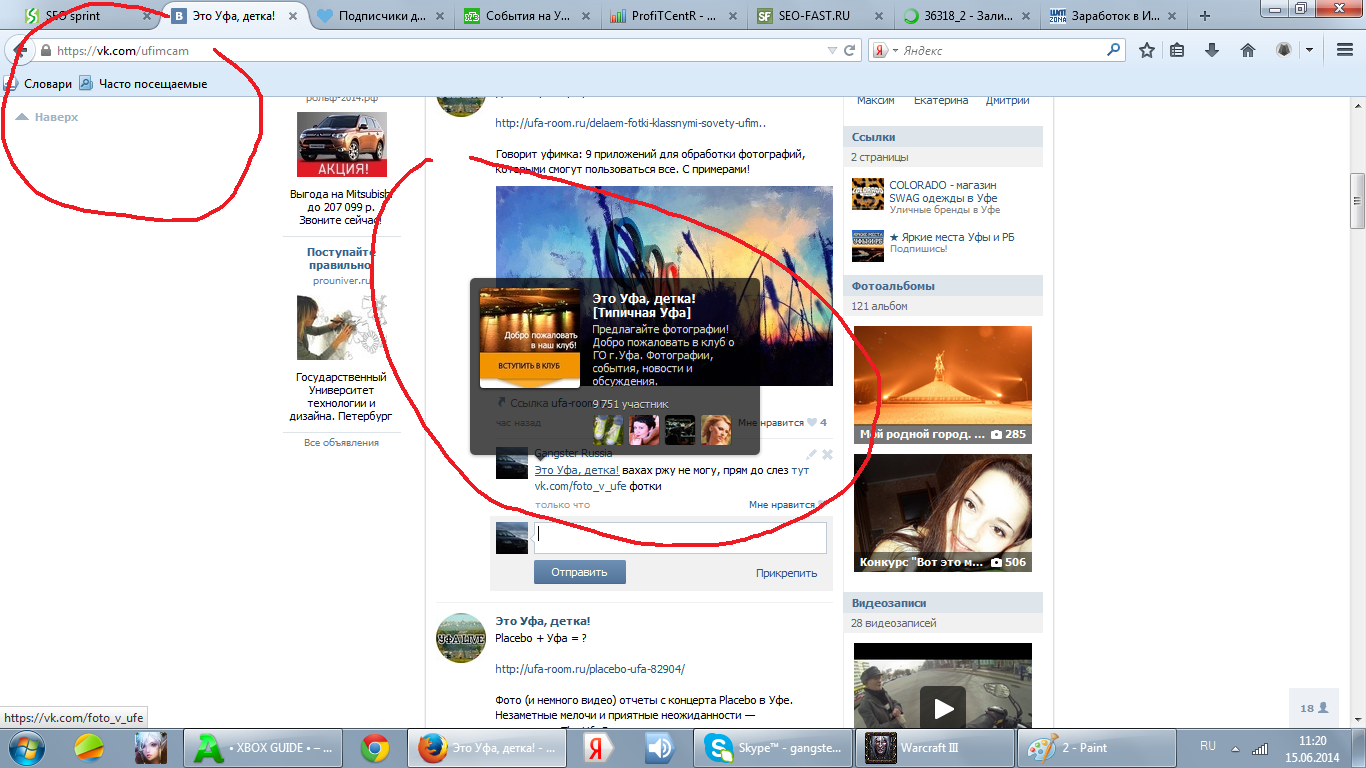Open the 2 - Paint taskbar window
Screen dimensions: 1366x768
coord(1098,748)
